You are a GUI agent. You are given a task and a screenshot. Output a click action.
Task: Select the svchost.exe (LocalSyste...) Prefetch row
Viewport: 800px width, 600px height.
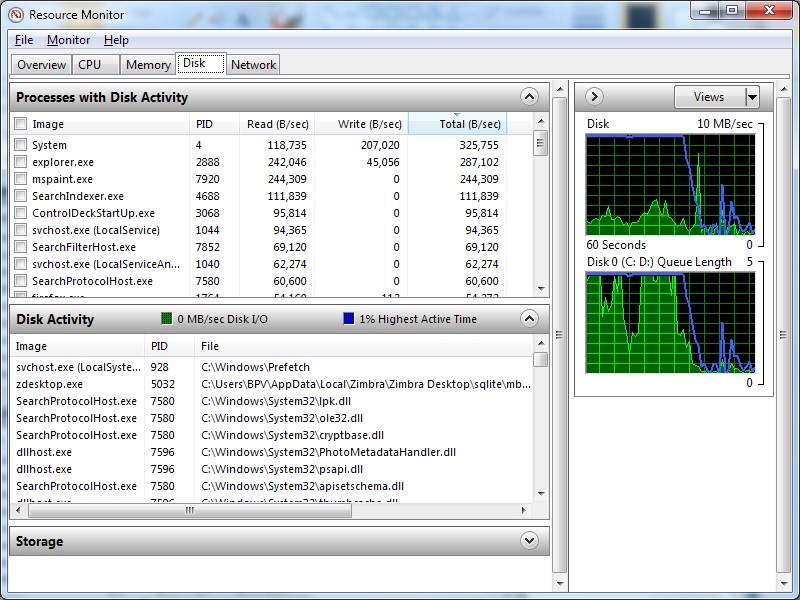272,367
